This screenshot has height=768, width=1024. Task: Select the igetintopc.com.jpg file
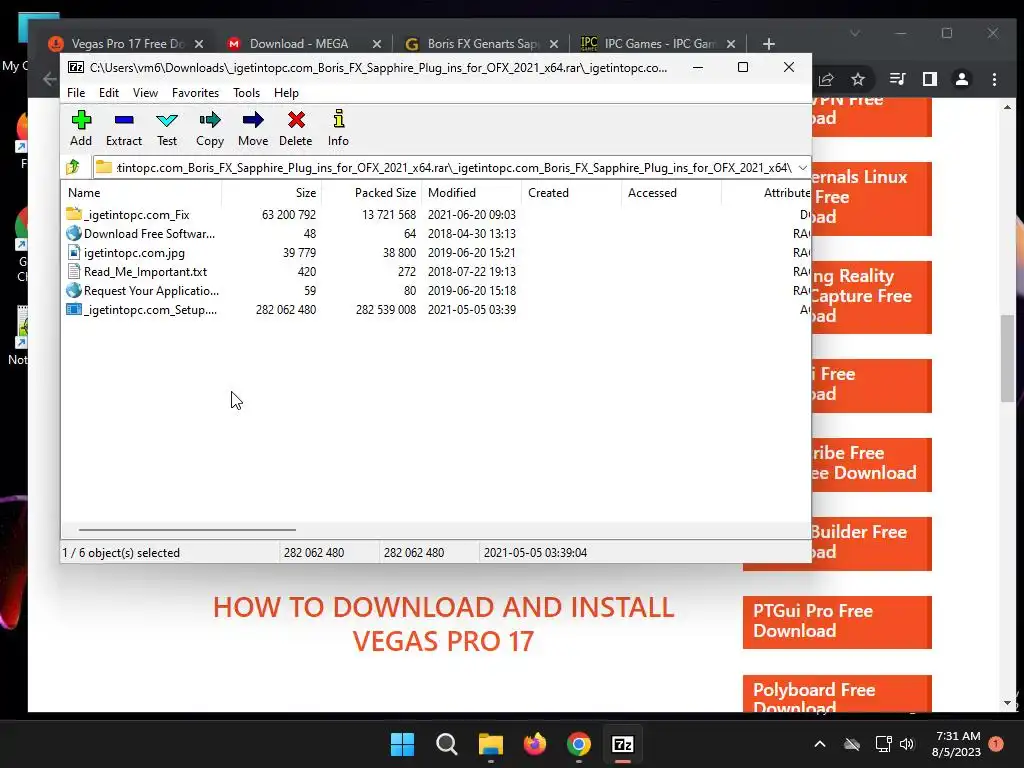pos(125,252)
